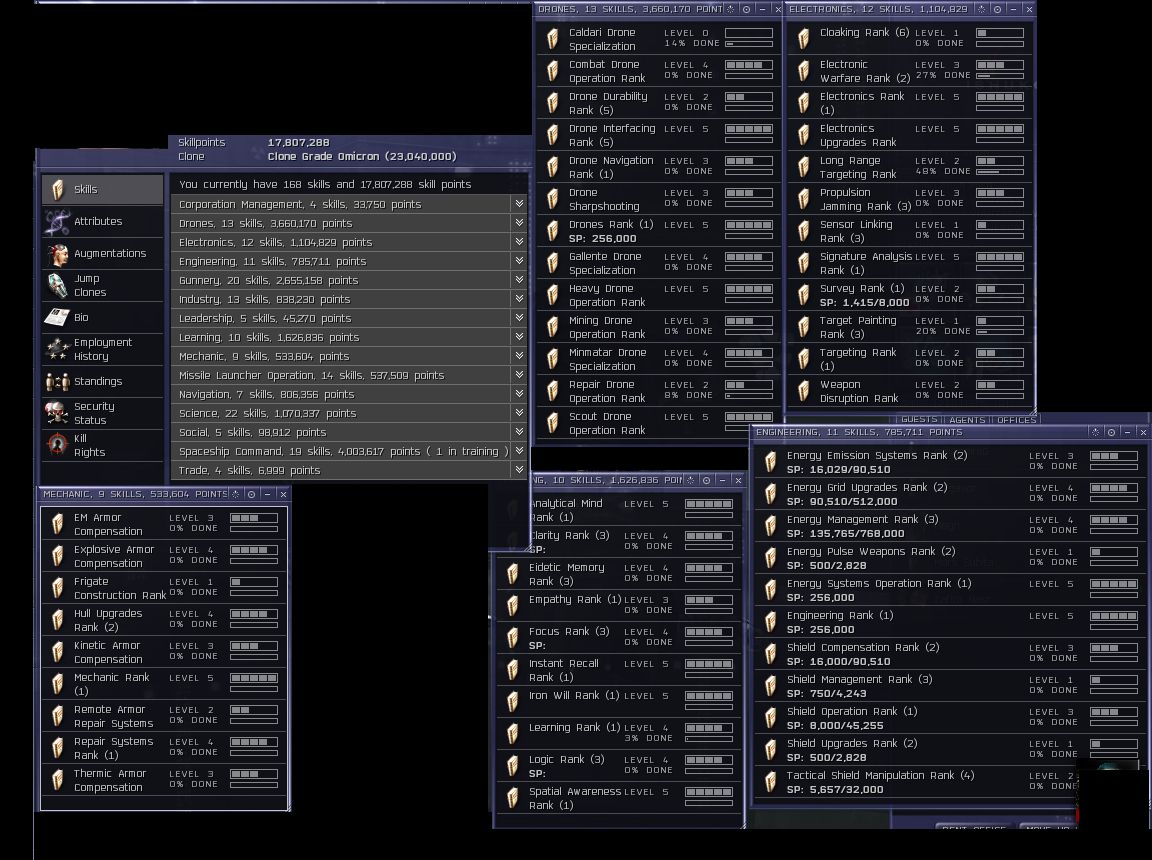Select the Long Range Targeting skill row
The width and height of the screenshot is (1152, 860).
[x=910, y=167]
